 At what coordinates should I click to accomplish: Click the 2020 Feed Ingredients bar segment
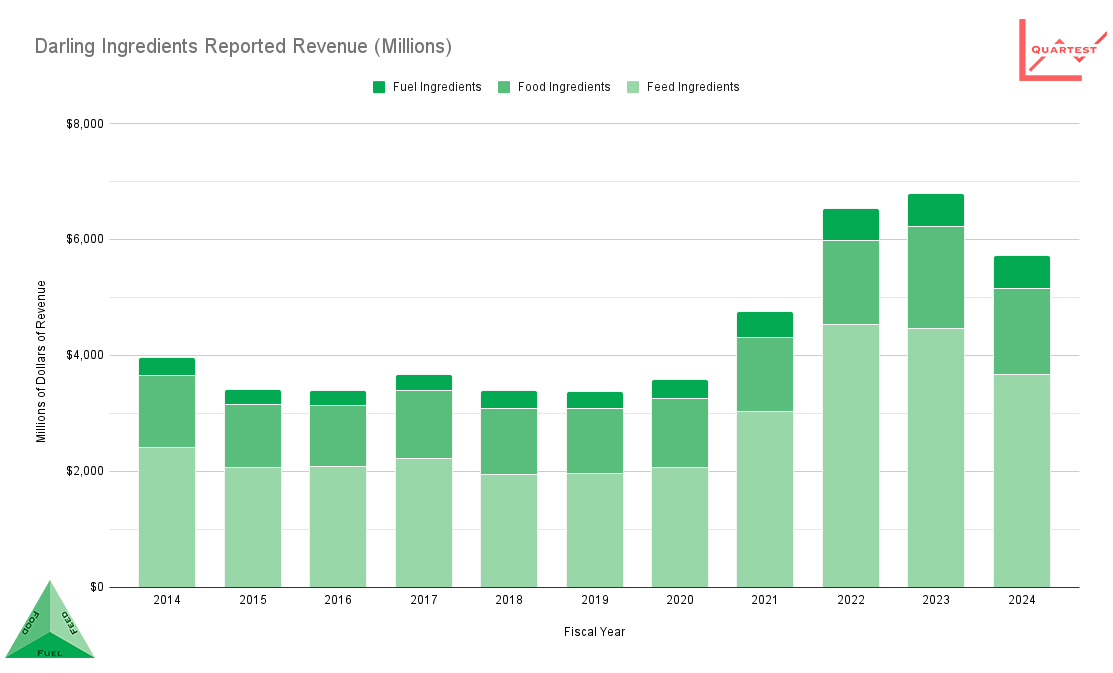coord(680,527)
